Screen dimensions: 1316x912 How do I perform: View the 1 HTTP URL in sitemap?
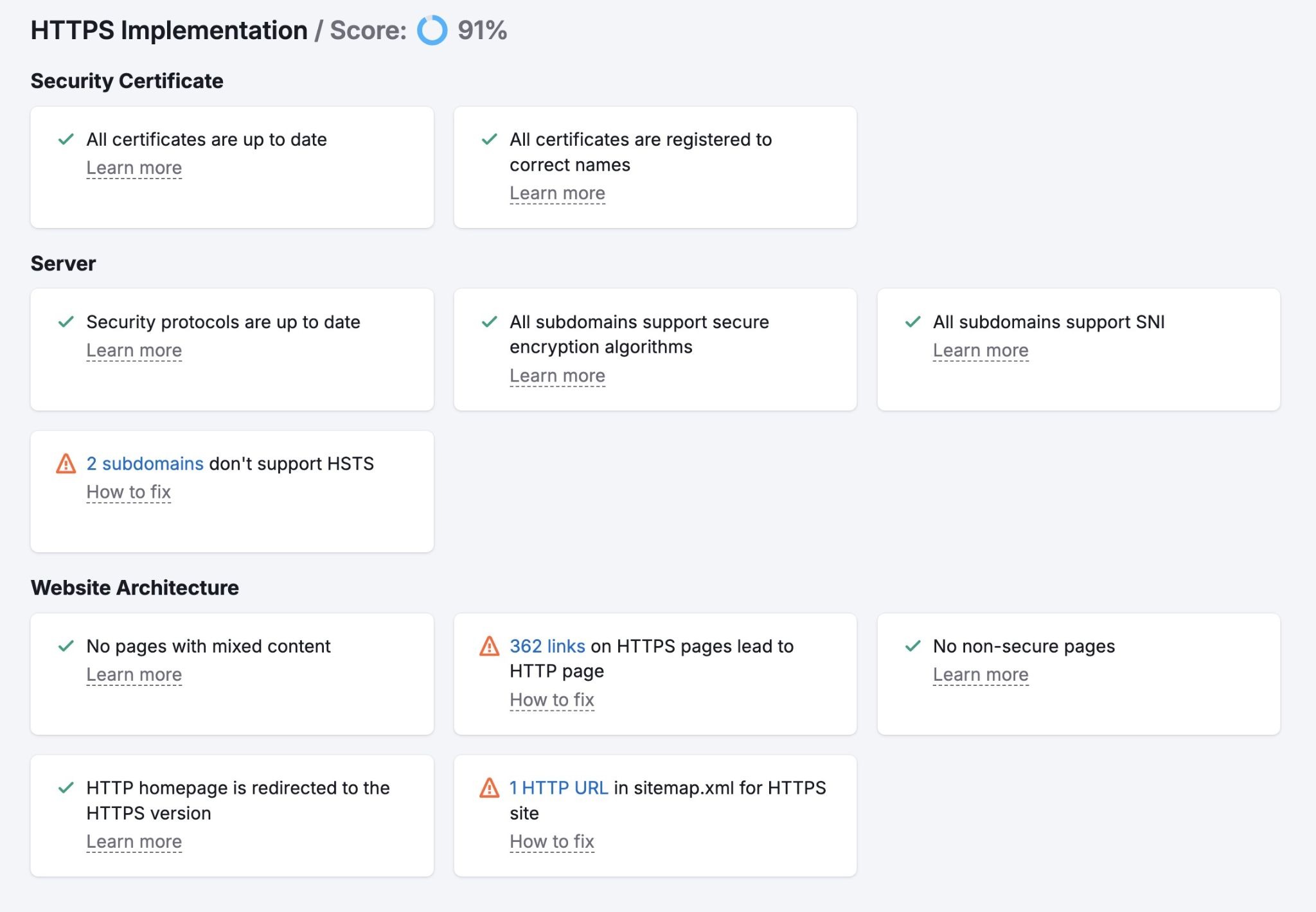pos(558,789)
